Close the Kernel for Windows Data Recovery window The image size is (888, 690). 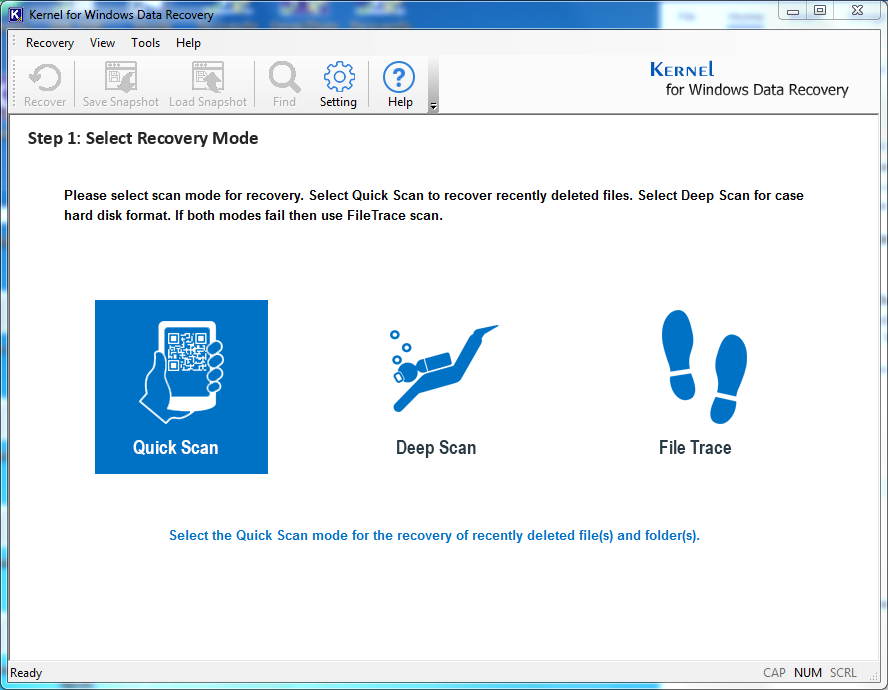pos(857,11)
